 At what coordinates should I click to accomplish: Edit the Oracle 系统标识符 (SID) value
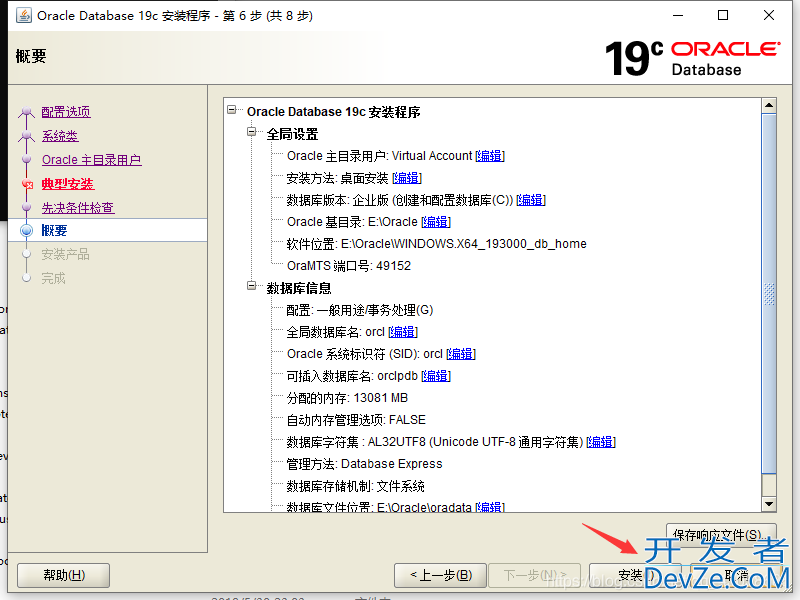pyautogui.click(x=461, y=354)
